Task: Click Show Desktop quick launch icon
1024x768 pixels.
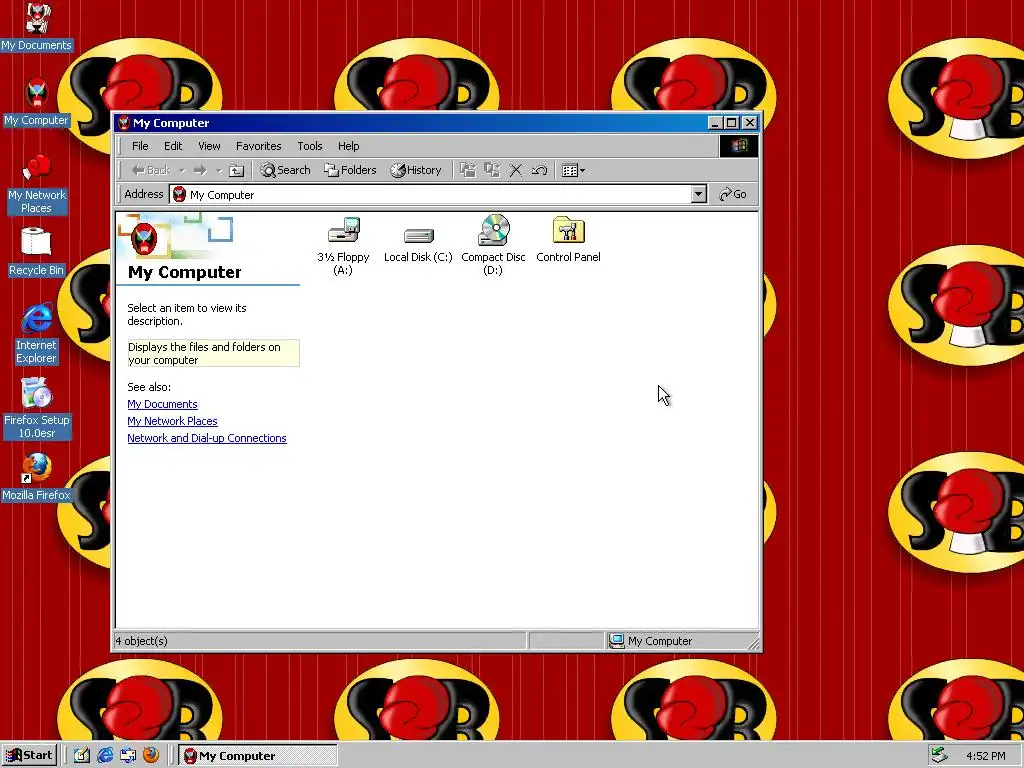Action: (82, 756)
